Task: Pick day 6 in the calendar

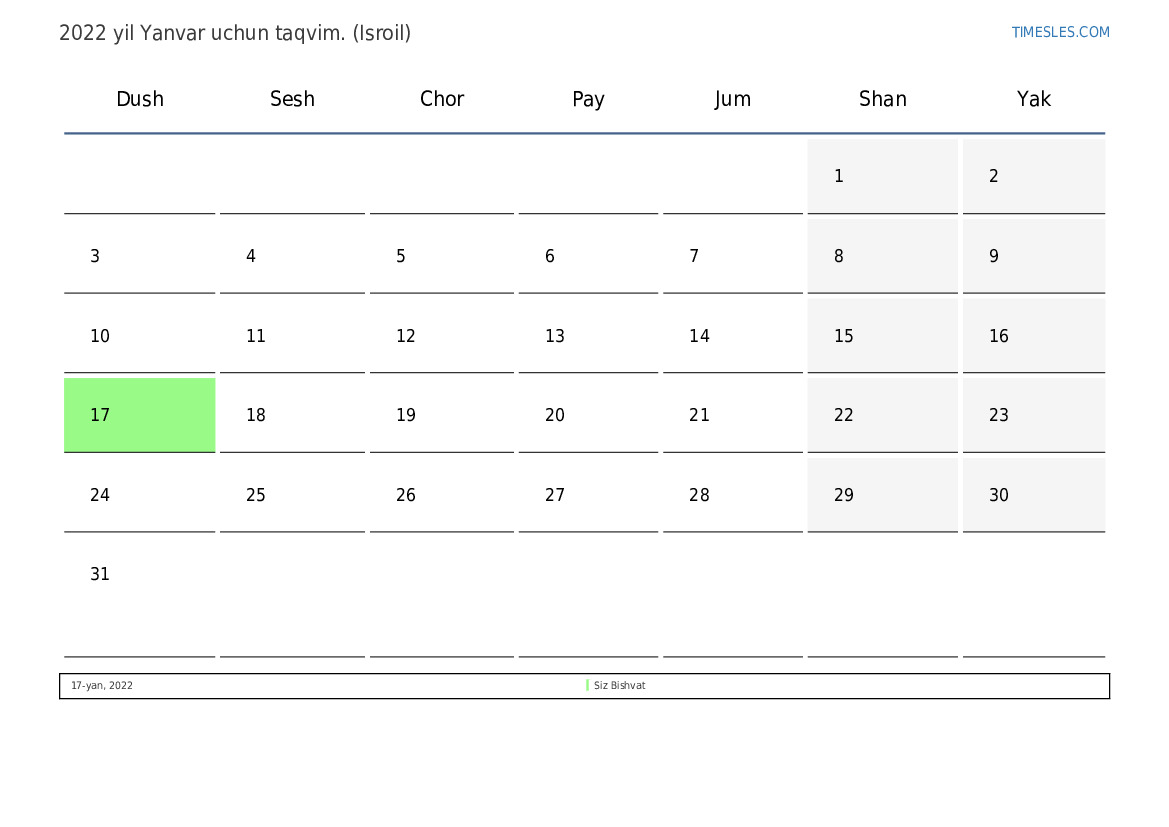Action: pos(588,256)
